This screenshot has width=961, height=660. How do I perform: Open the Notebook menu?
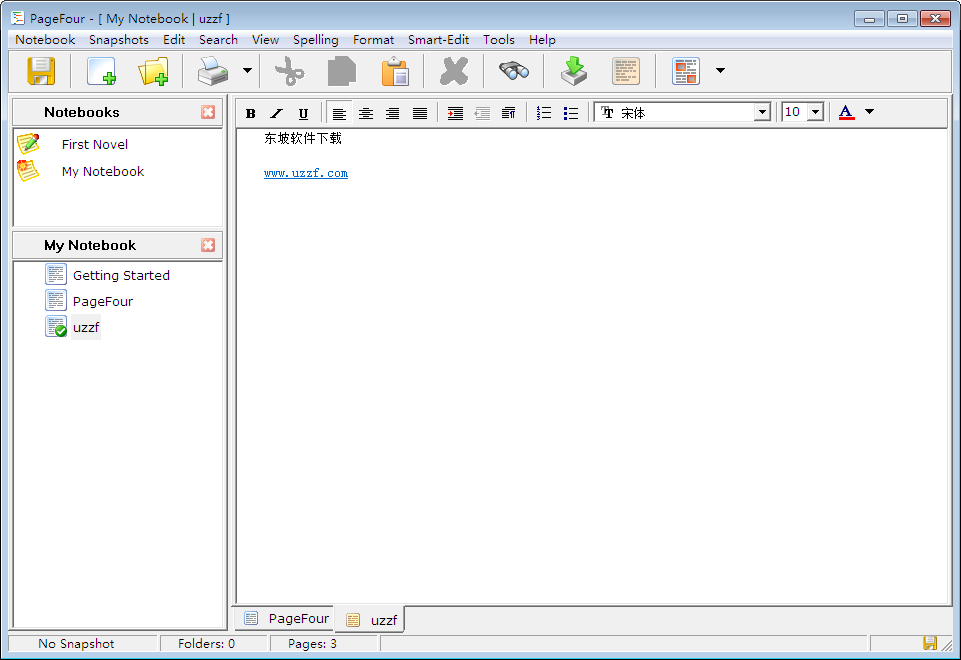point(45,40)
